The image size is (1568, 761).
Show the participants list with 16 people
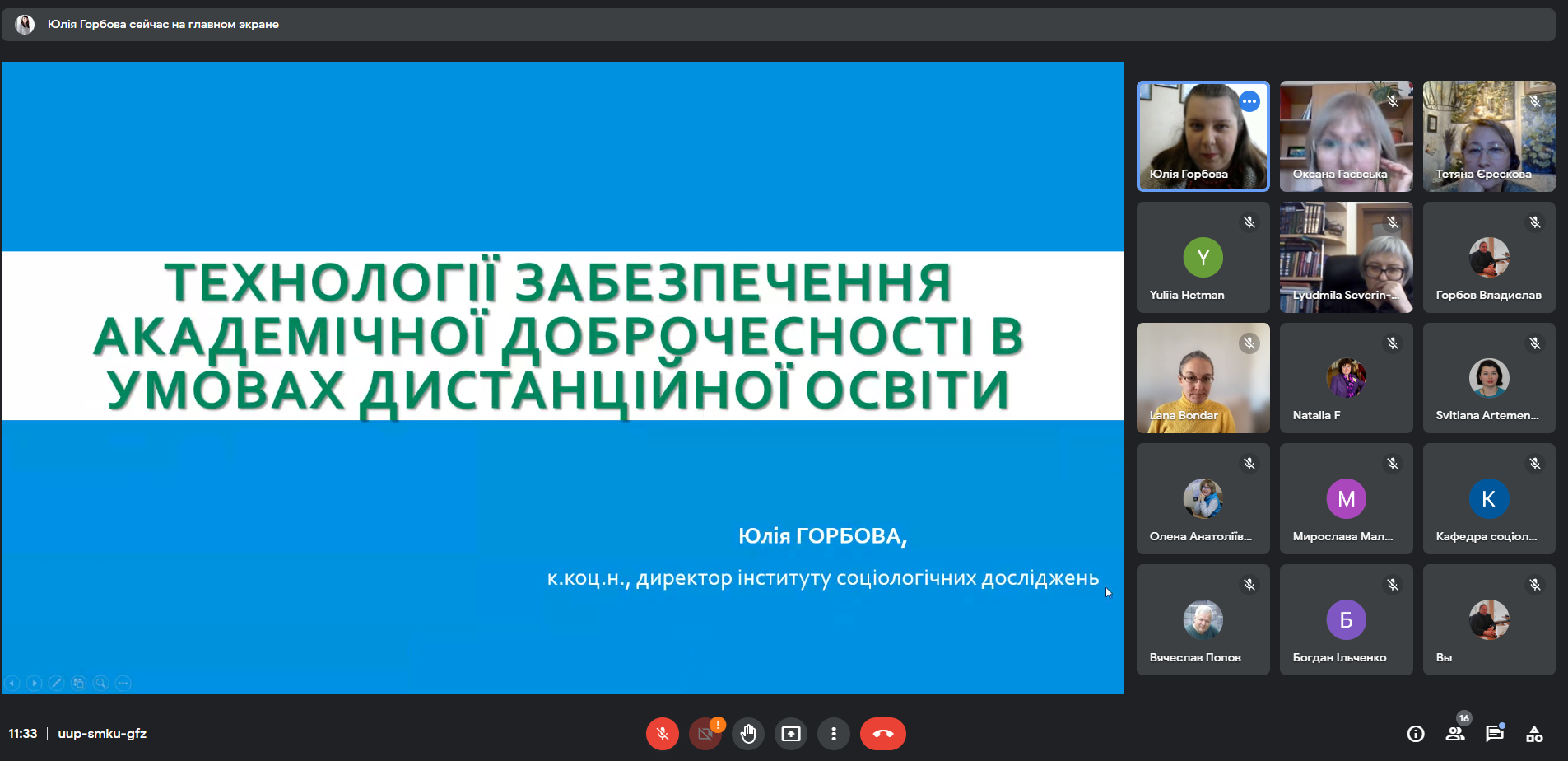1454,734
